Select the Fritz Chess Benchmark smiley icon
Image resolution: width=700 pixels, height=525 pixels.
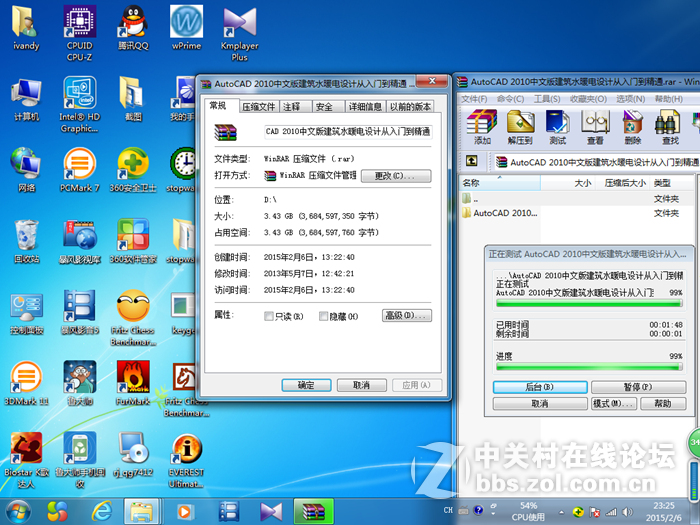click(x=133, y=318)
